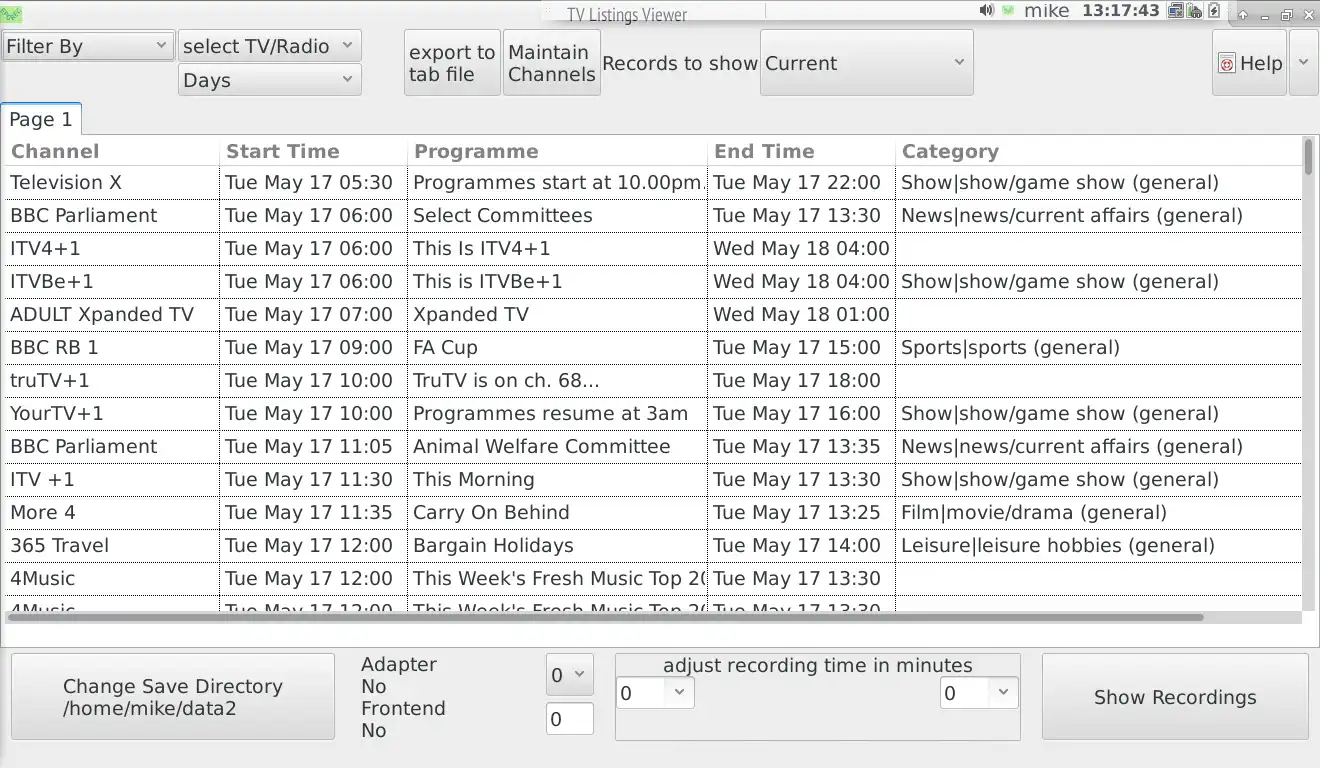1320x768 pixels.
Task: Click Show Recordings button
Action: point(1175,697)
